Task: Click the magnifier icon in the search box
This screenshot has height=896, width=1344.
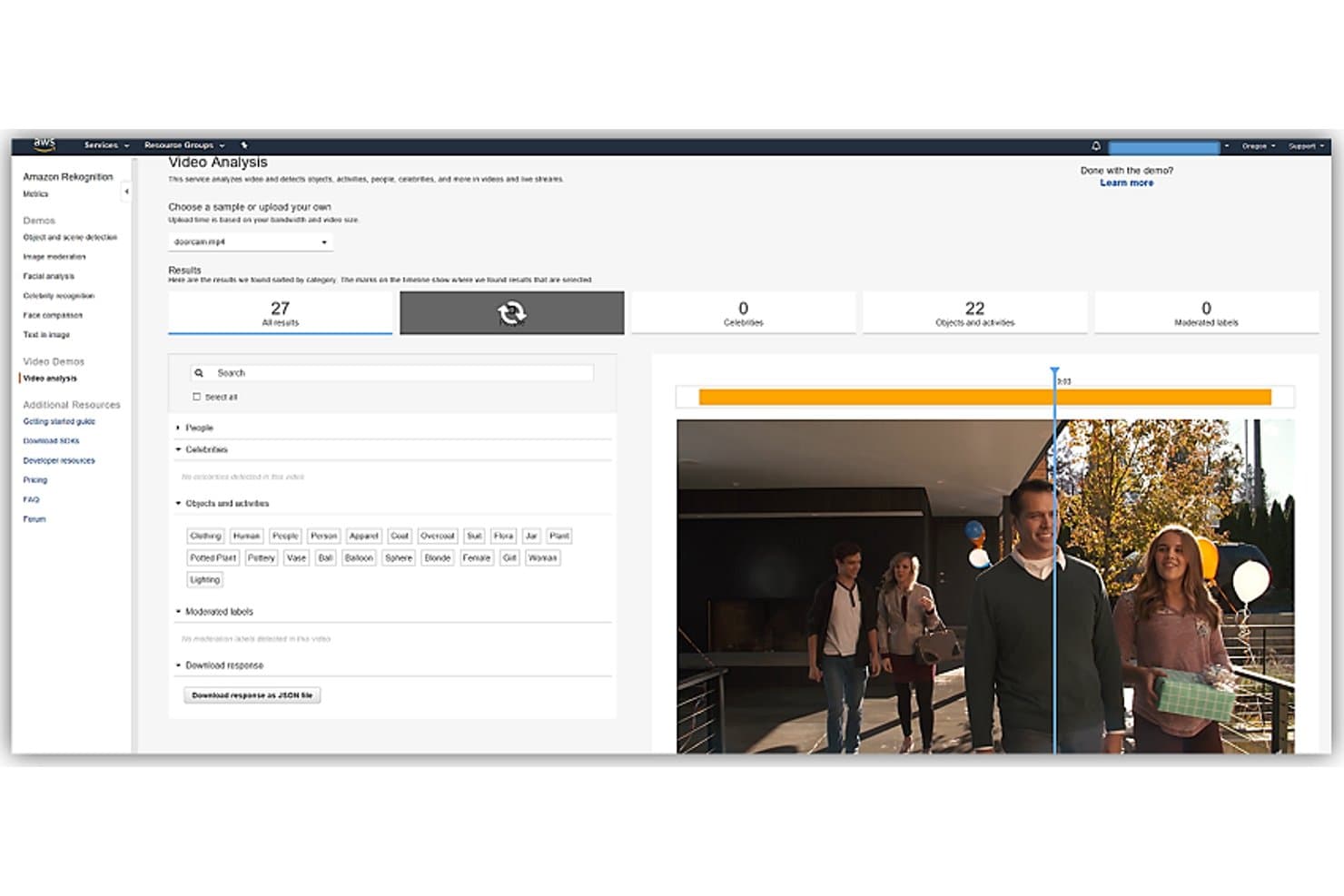Action: 199,373
